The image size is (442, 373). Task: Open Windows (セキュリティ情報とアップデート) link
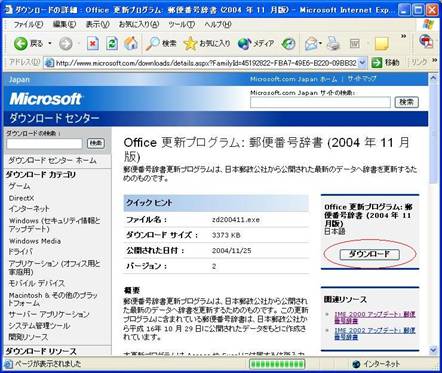click(55, 225)
